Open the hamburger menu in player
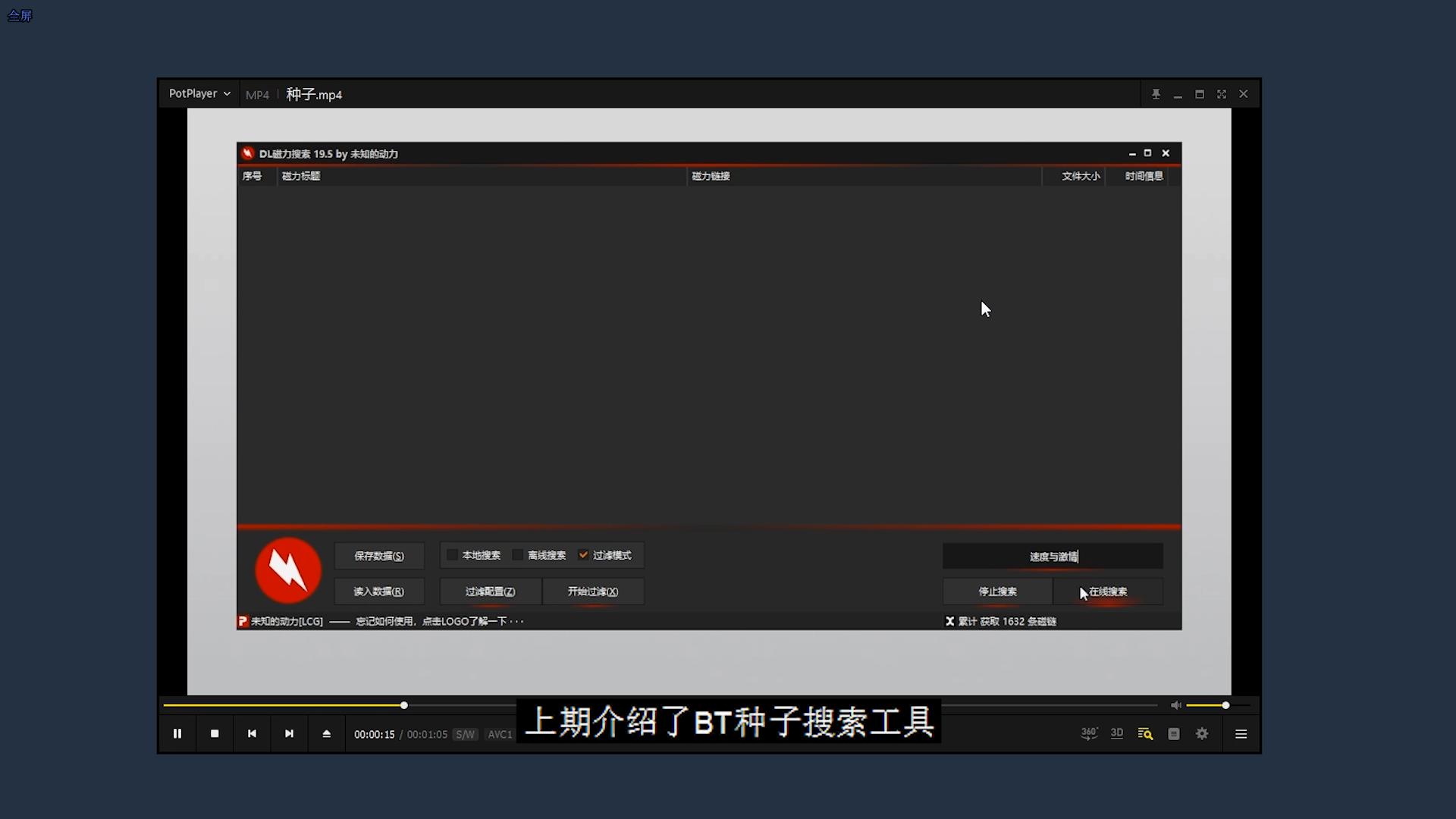The image size is (1456, 819). click(x=1241, y=733)
